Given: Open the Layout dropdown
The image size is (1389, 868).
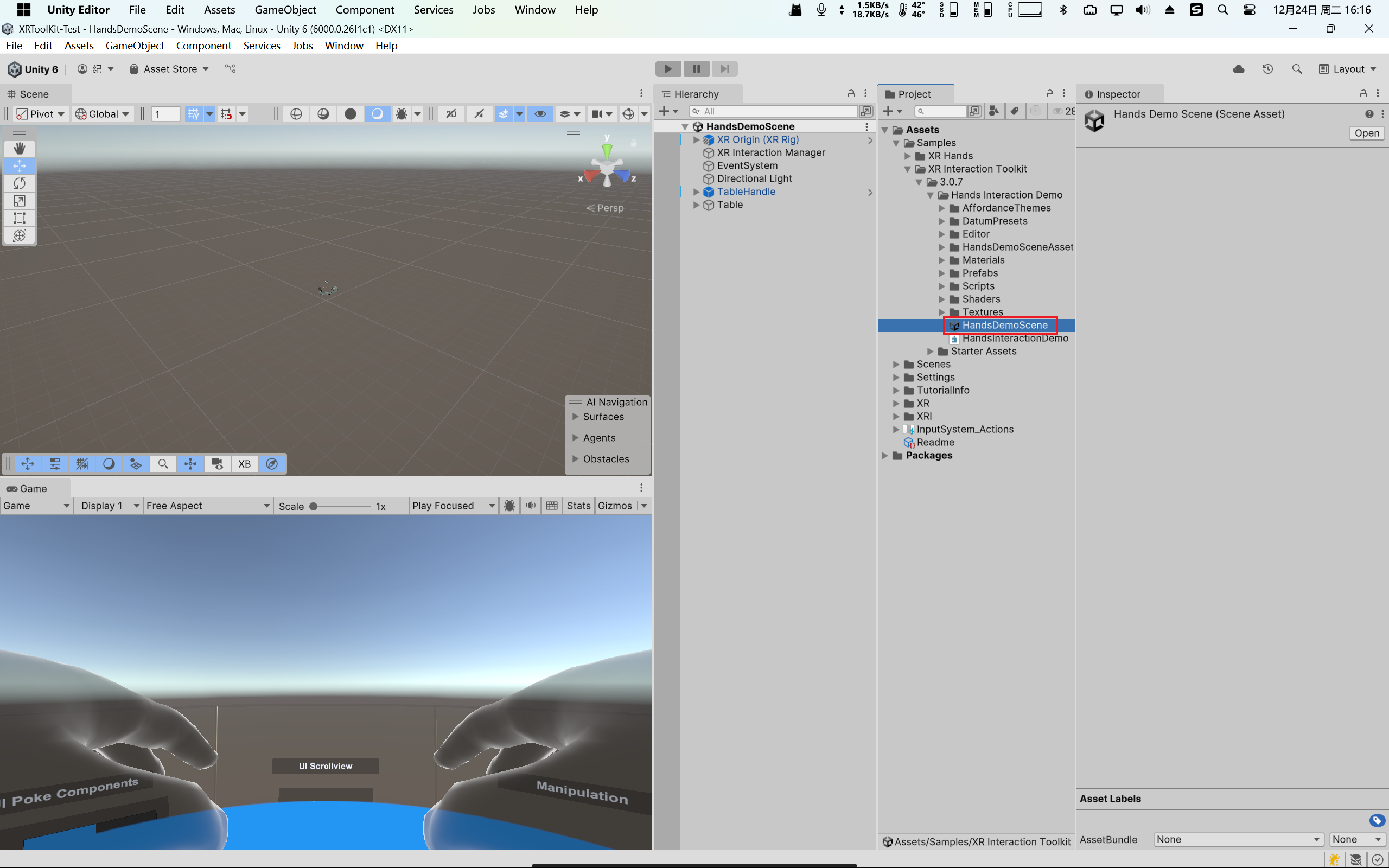Looking at the screenshot, I should point(1347,69).
